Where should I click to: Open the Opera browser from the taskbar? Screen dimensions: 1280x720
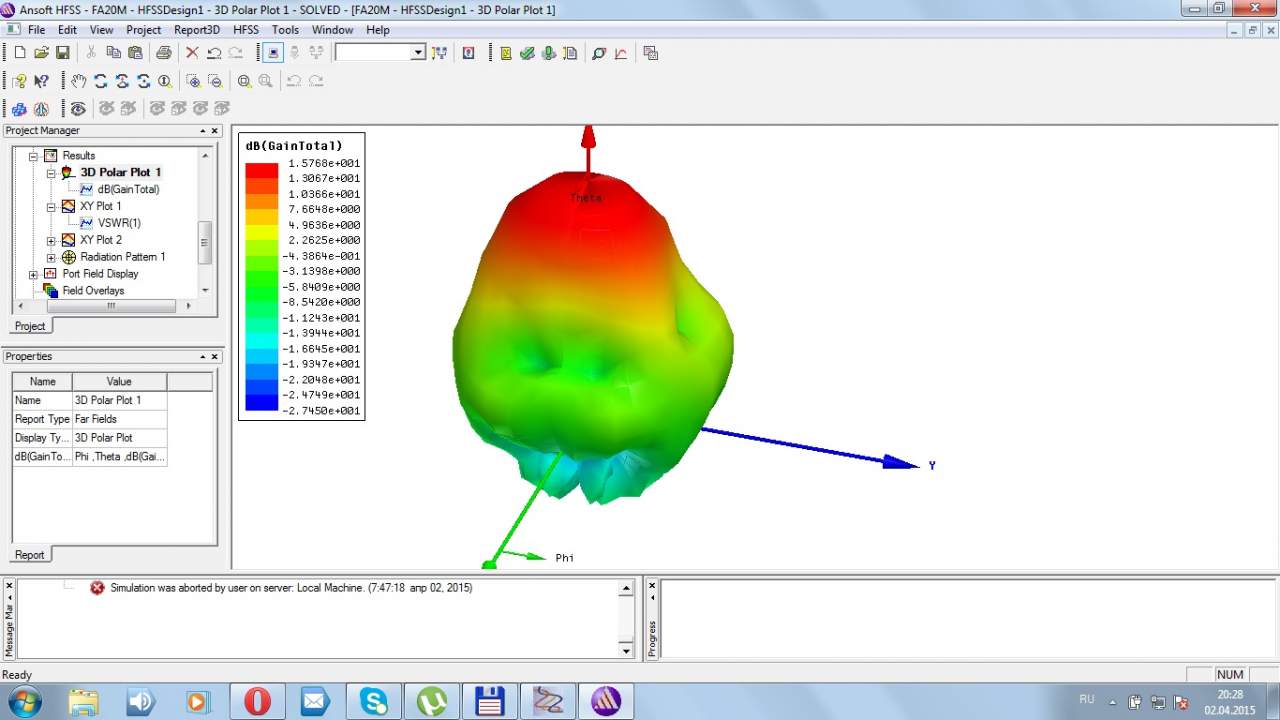(257, 701)
